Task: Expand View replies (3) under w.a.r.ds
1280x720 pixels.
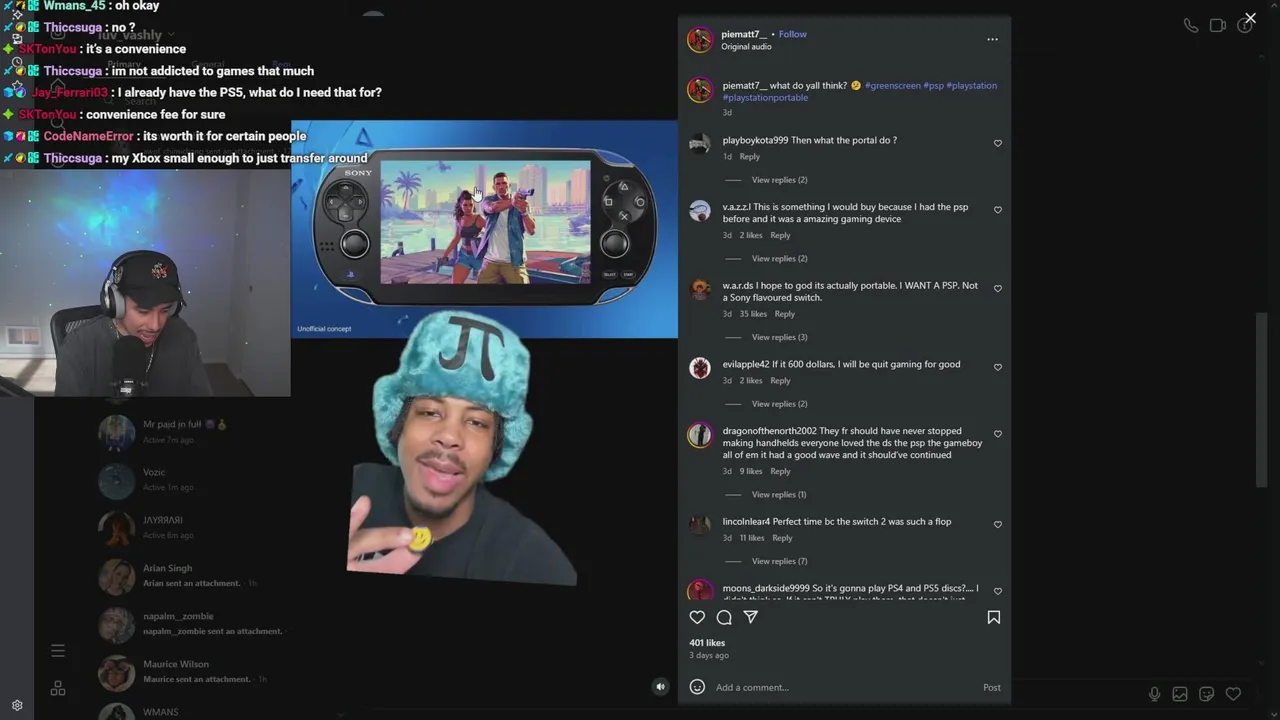Action: coord(779,337)
